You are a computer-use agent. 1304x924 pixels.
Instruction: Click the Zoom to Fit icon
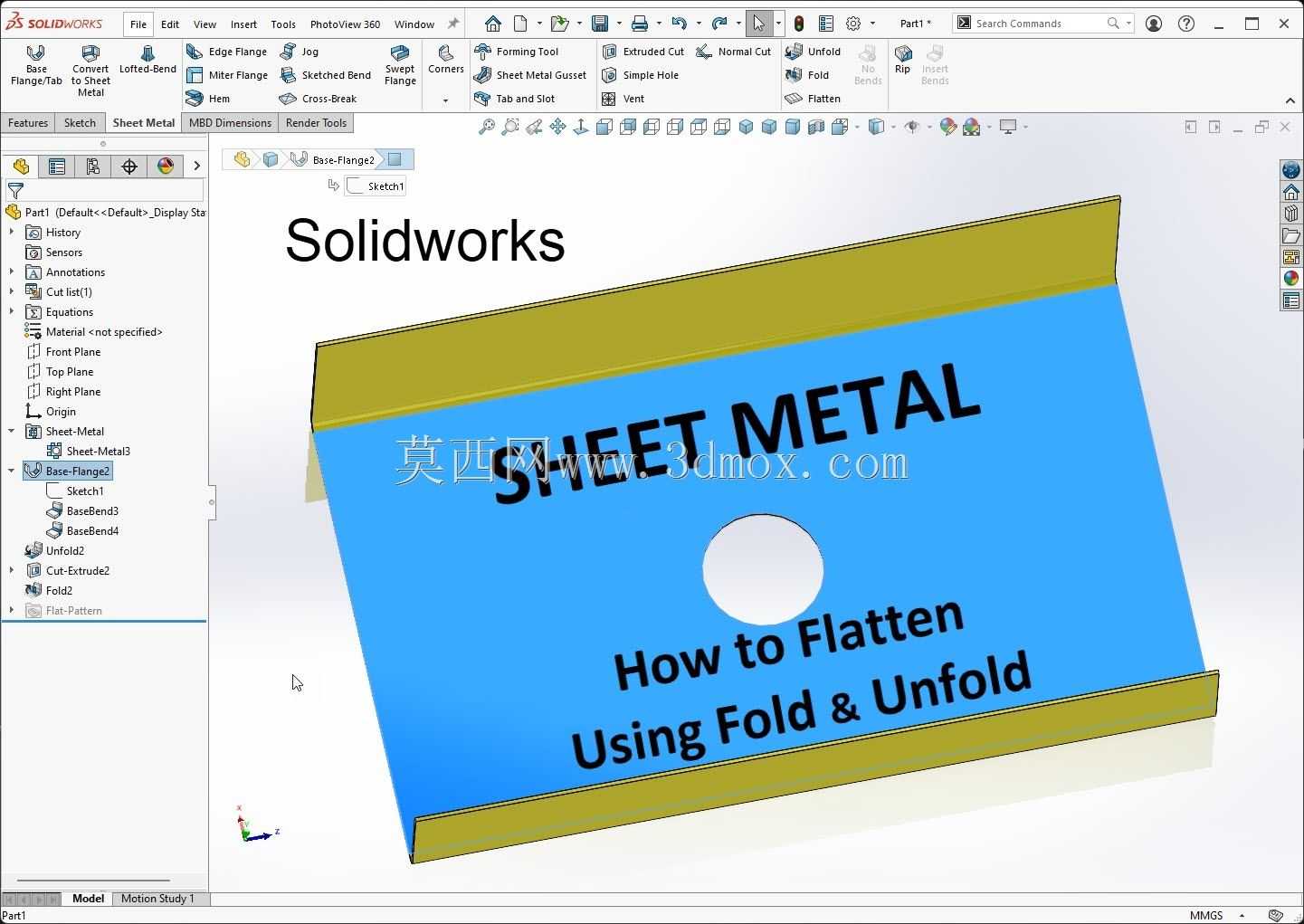[x=487, y=127]
